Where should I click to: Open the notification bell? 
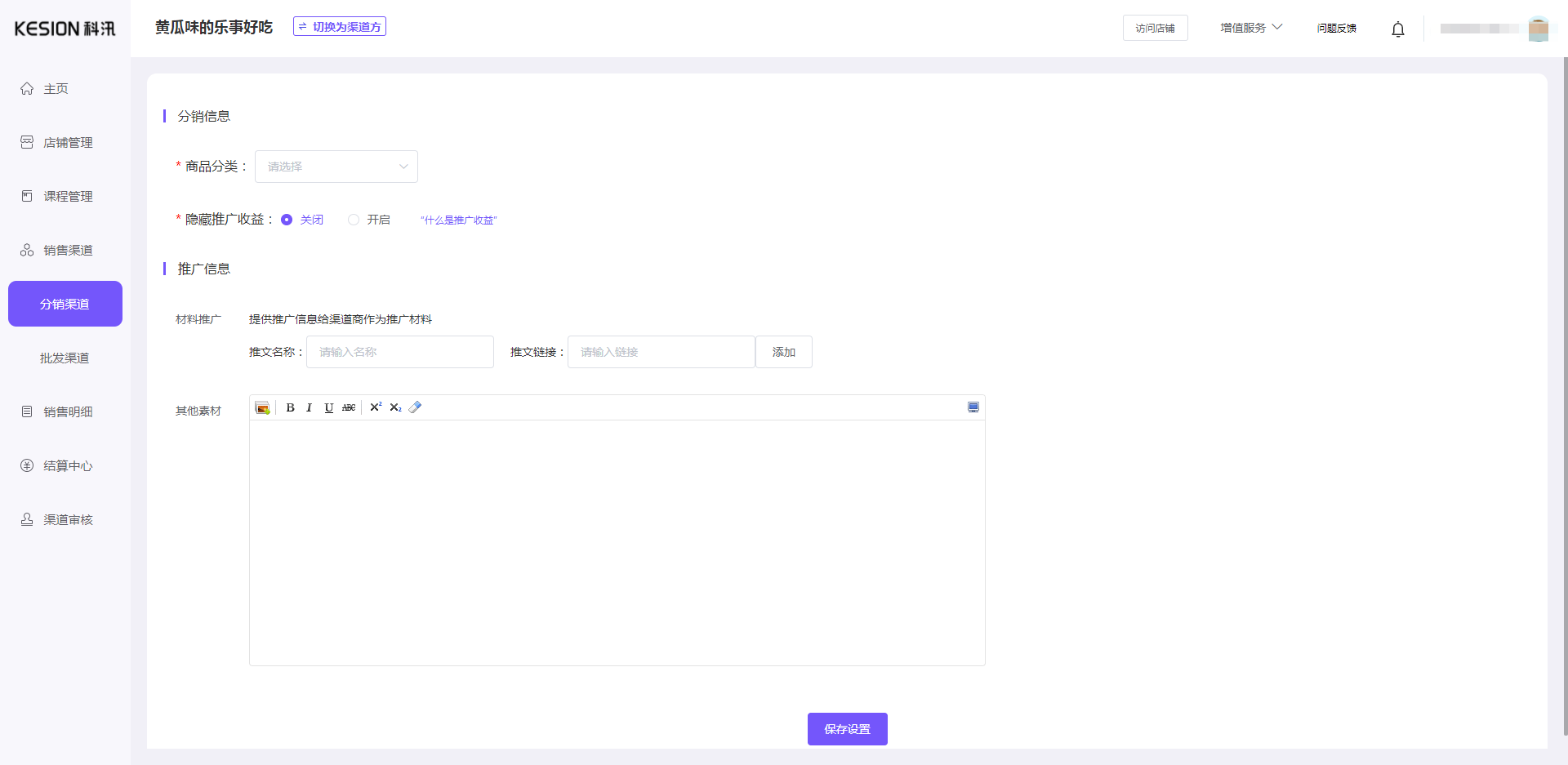pos(1397,29)
